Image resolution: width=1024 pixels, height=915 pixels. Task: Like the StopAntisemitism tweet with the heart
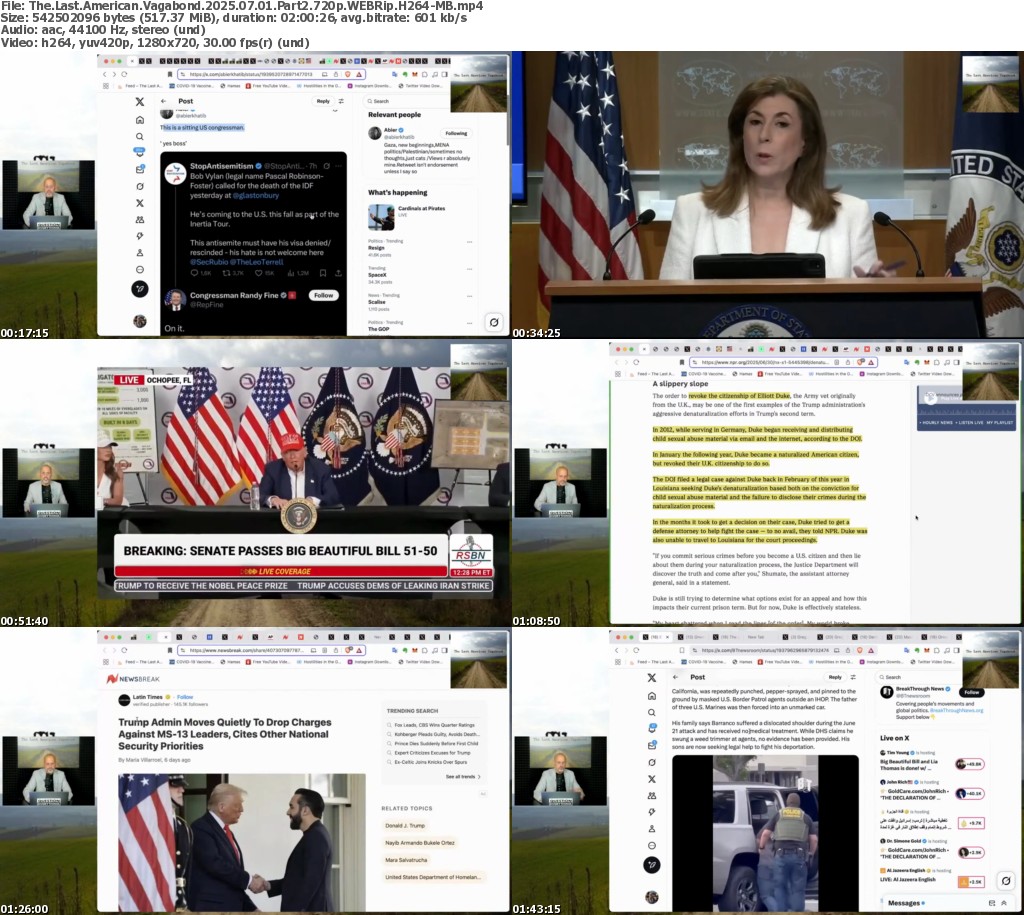point(259,273)
